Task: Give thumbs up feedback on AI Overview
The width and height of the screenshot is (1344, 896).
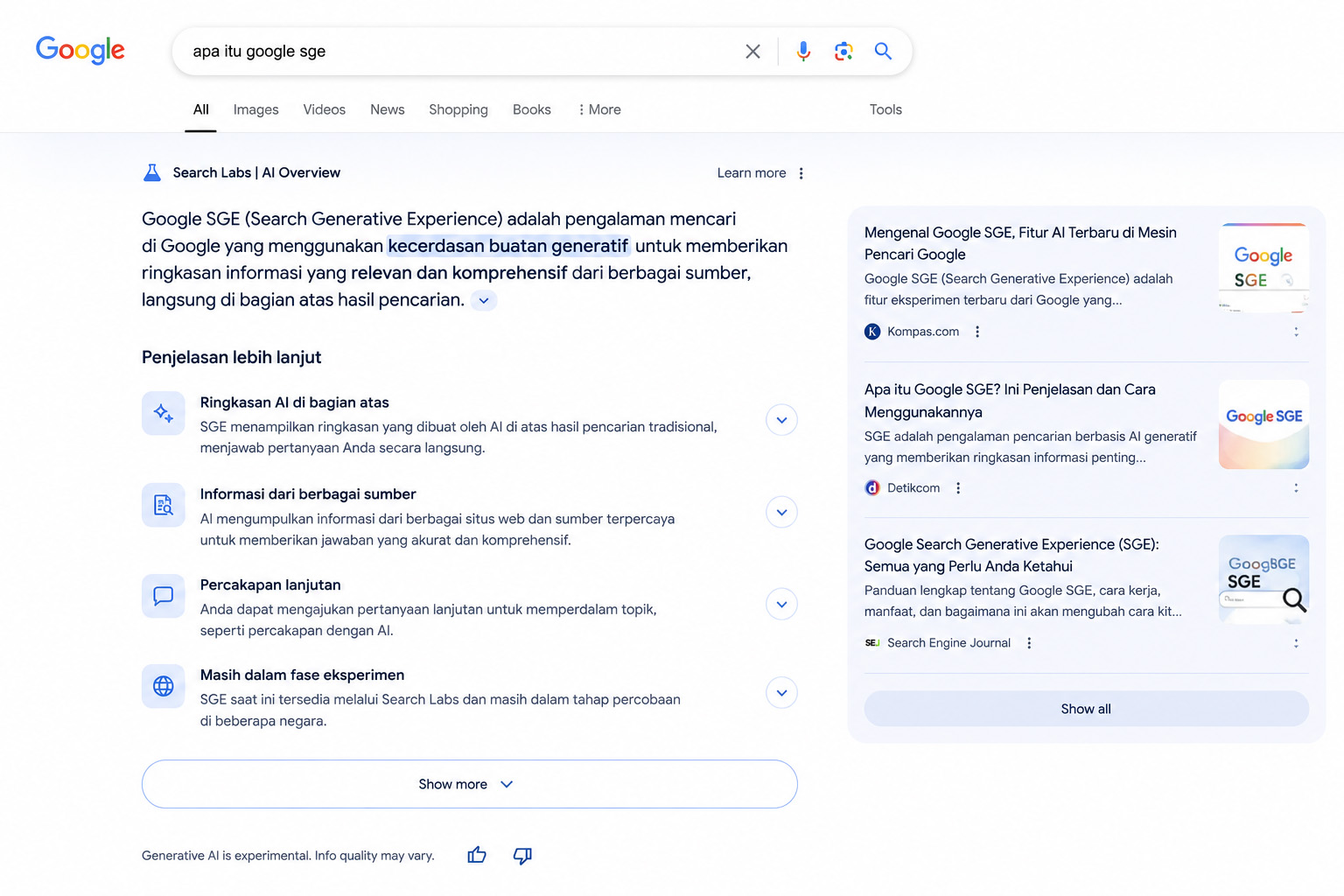Action: click(x=477, y=855)
